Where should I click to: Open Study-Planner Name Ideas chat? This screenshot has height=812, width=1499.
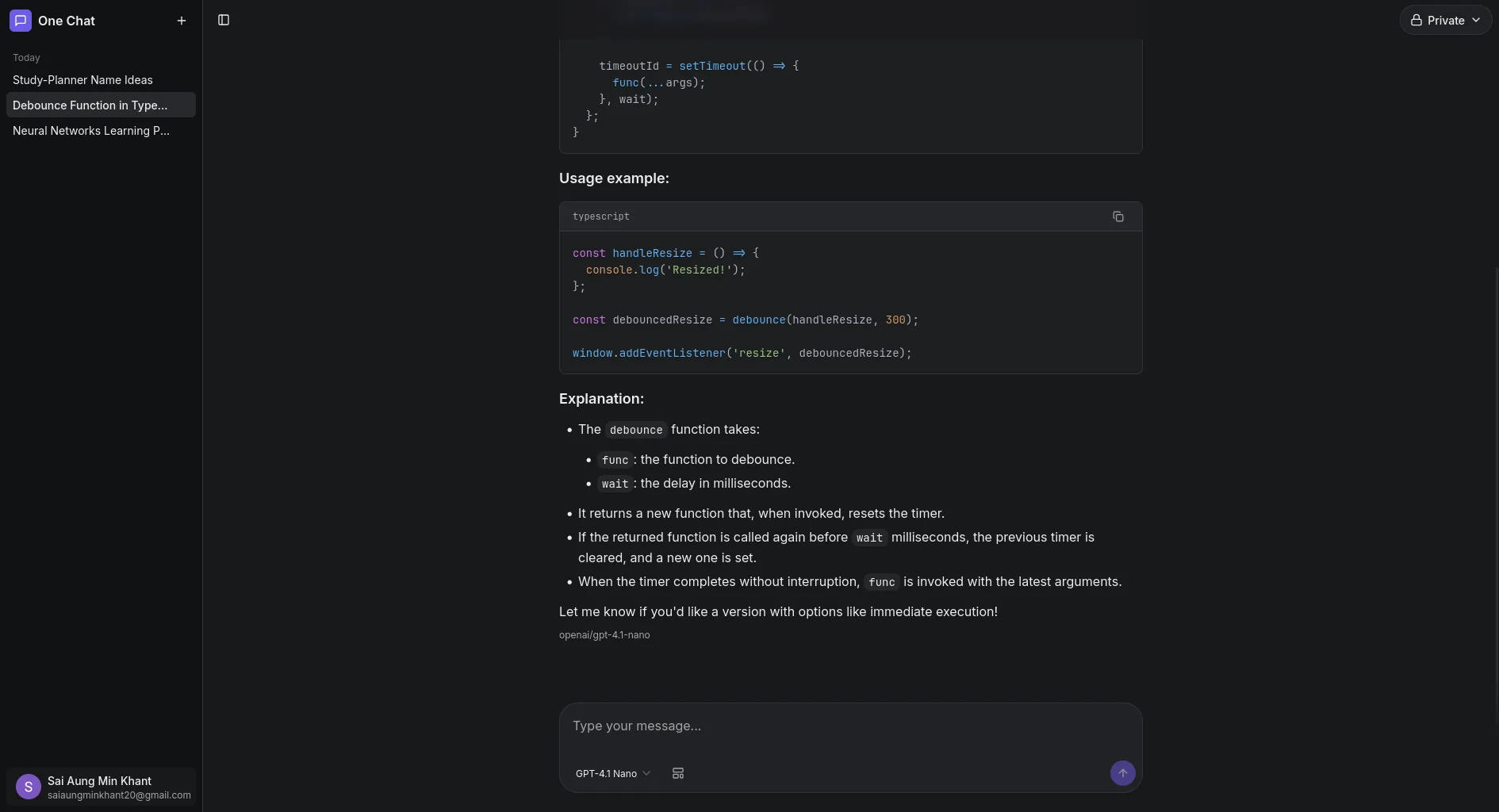tap(101, 80)
